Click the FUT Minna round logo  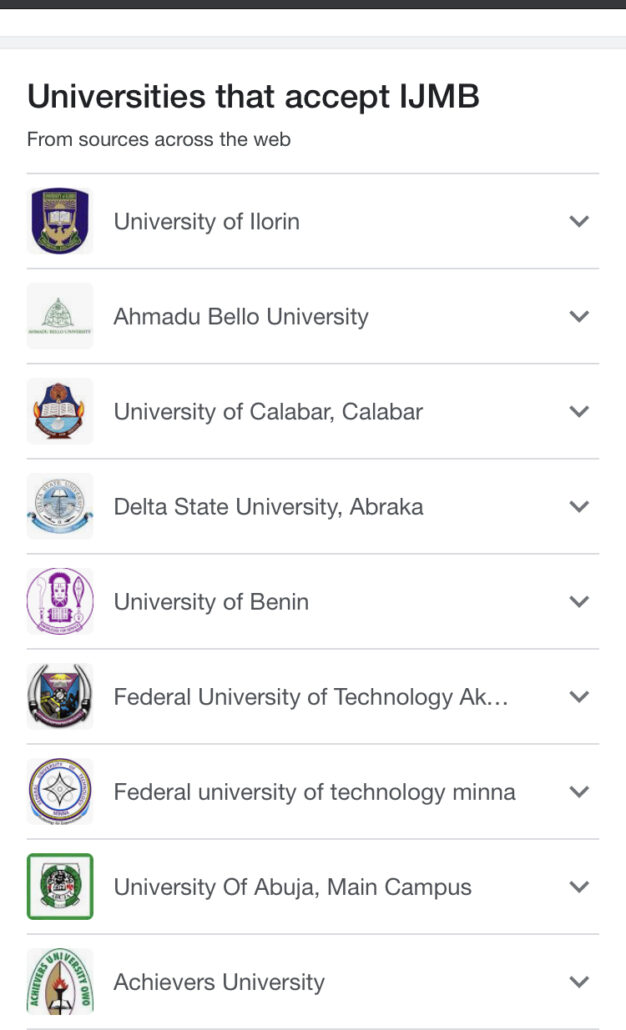click(60, 791)
